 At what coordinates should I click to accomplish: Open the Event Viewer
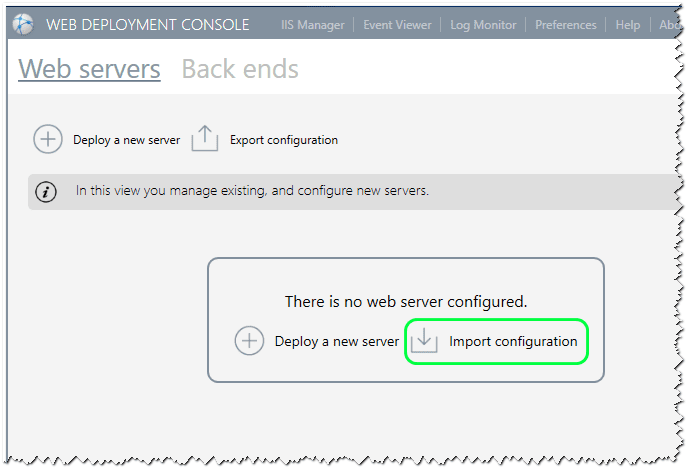tap(397, 25)
